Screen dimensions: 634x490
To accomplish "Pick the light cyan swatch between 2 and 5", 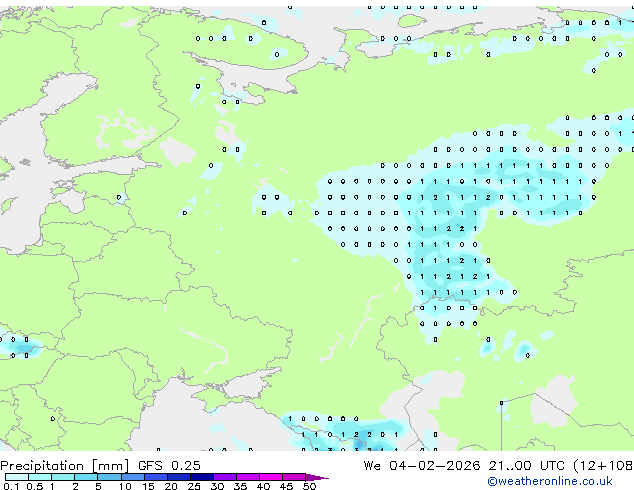I will [86, 477].
